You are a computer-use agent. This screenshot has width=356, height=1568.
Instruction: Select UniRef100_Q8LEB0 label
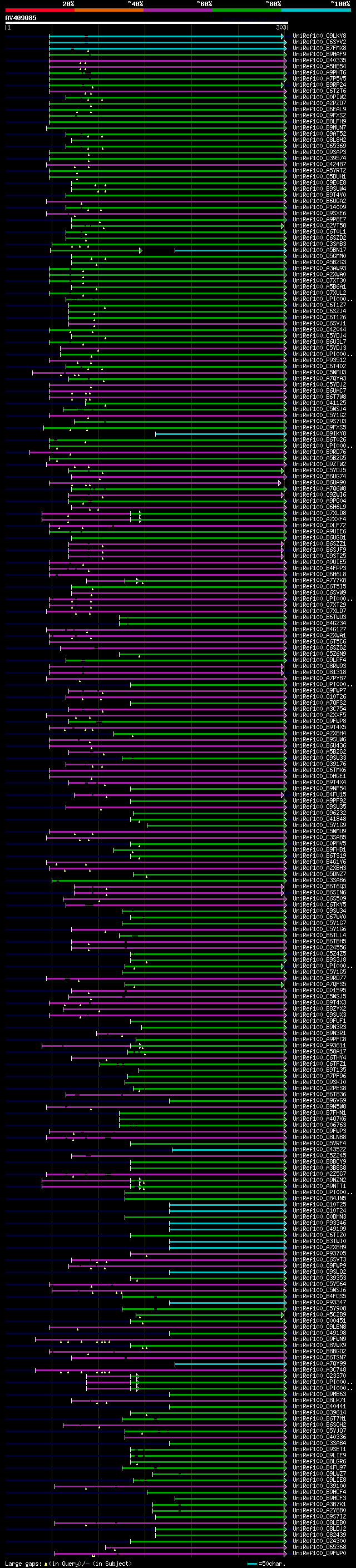319,1522
